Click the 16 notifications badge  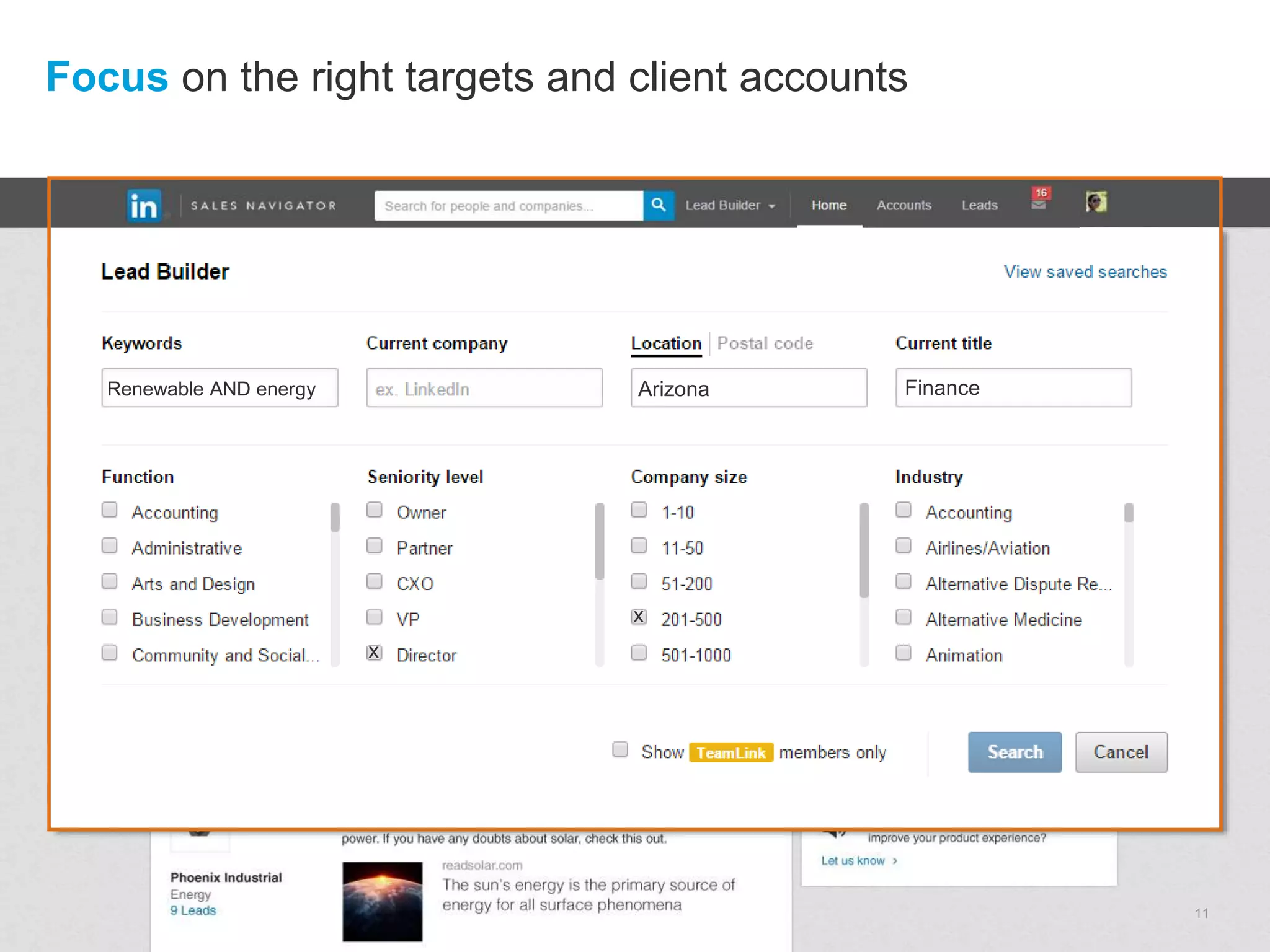pos(1042,193)
